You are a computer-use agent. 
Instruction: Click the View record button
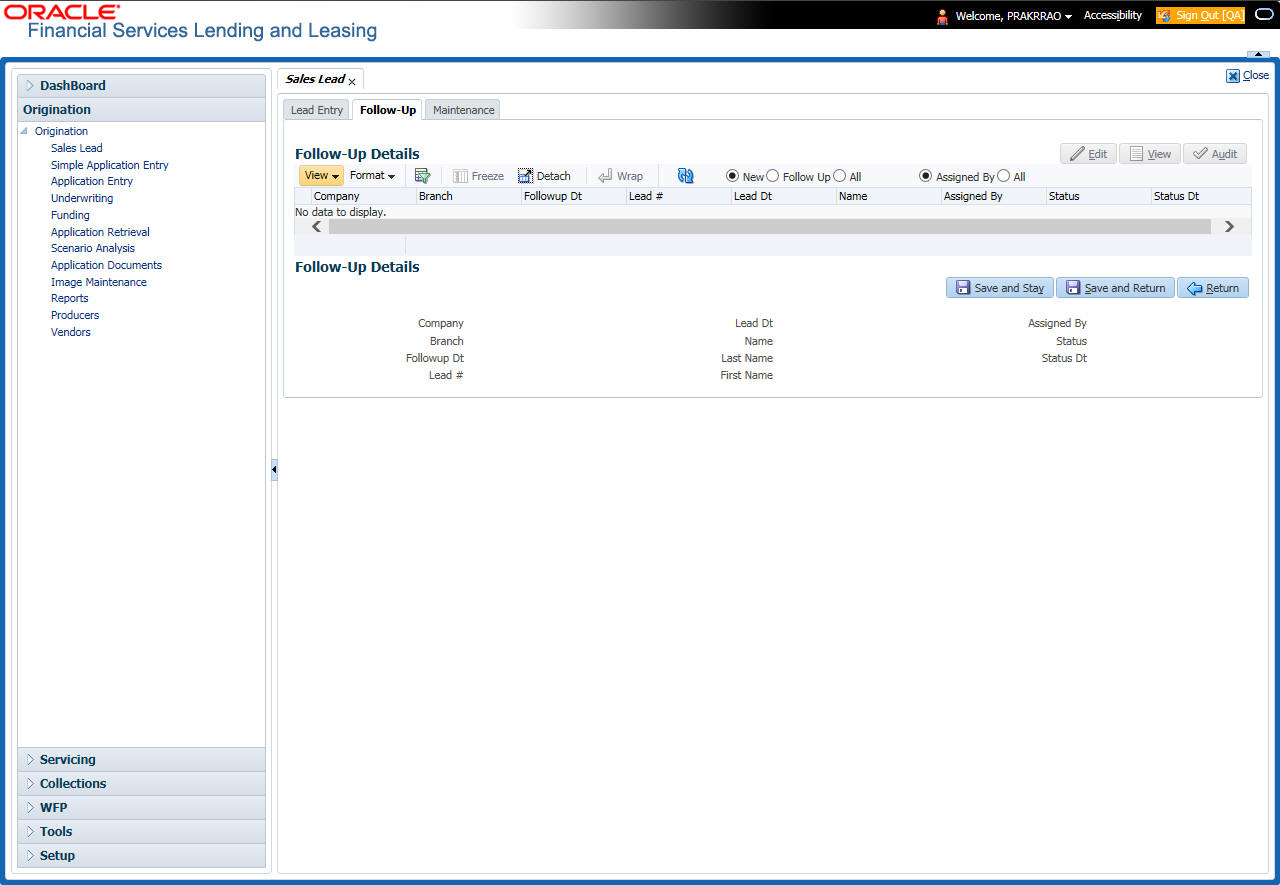(x=1150, y=154)
